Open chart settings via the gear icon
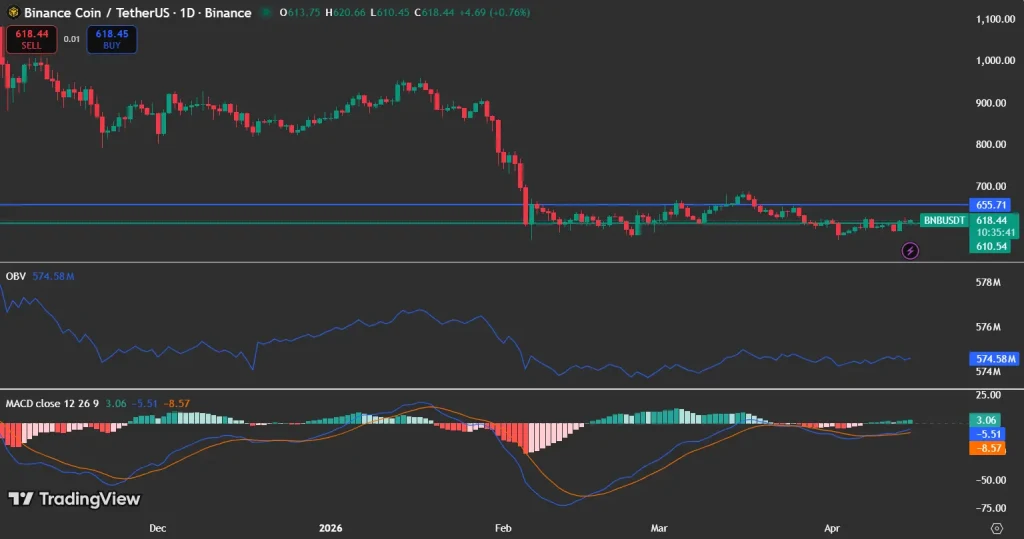 click(997, 528)
